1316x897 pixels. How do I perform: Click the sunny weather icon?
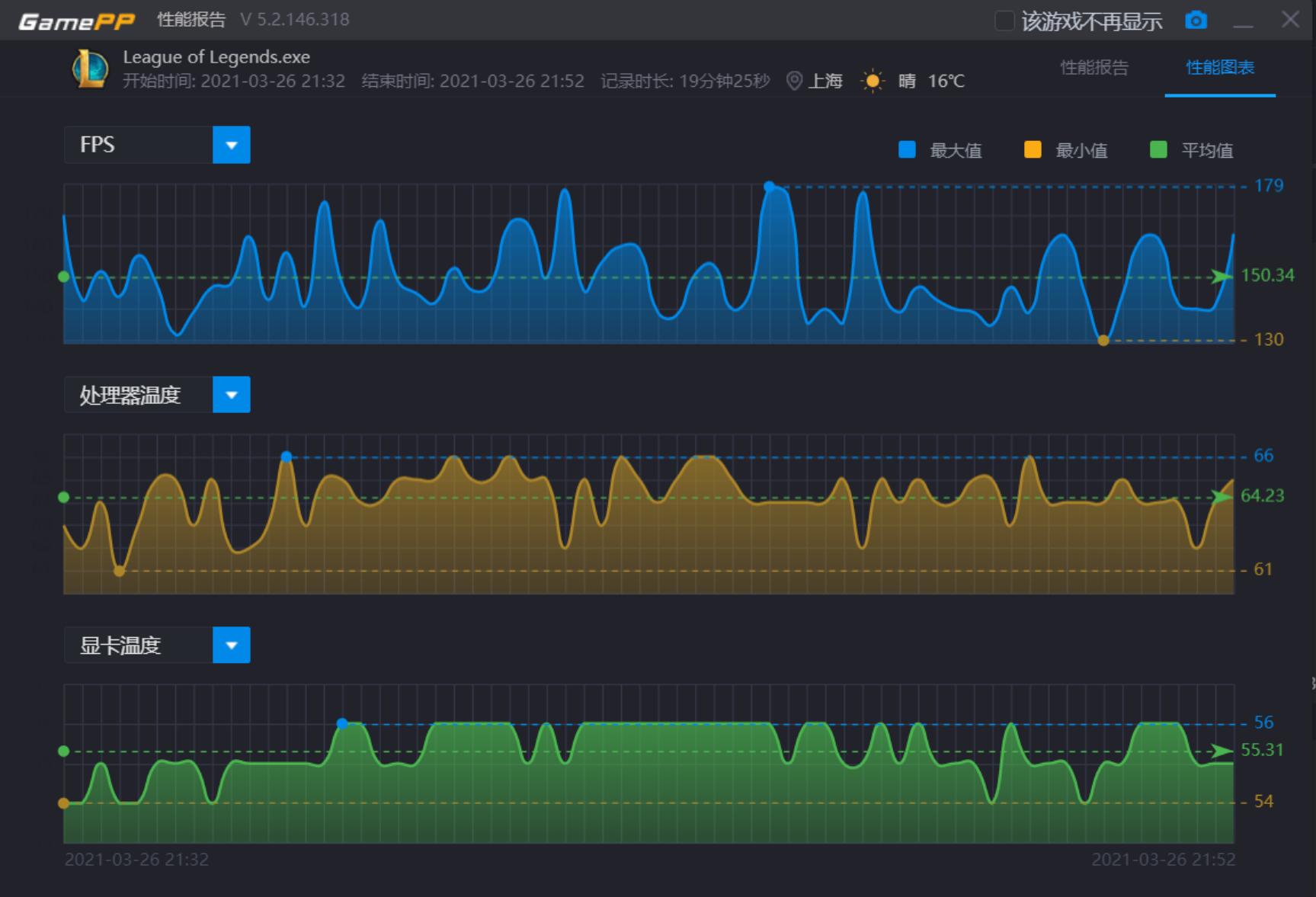tap(873, 81)
